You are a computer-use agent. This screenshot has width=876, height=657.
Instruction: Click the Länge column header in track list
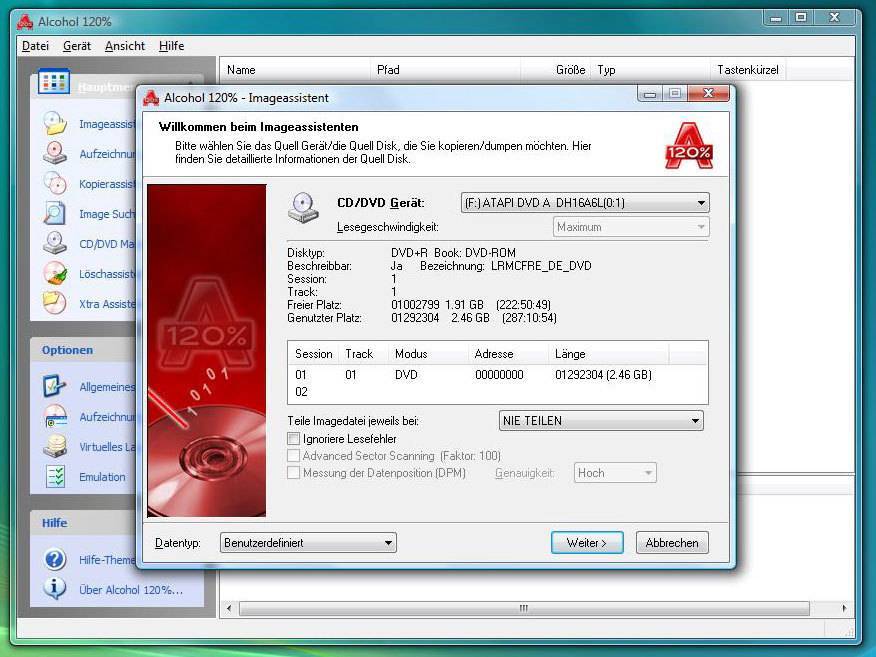point(608,354)
